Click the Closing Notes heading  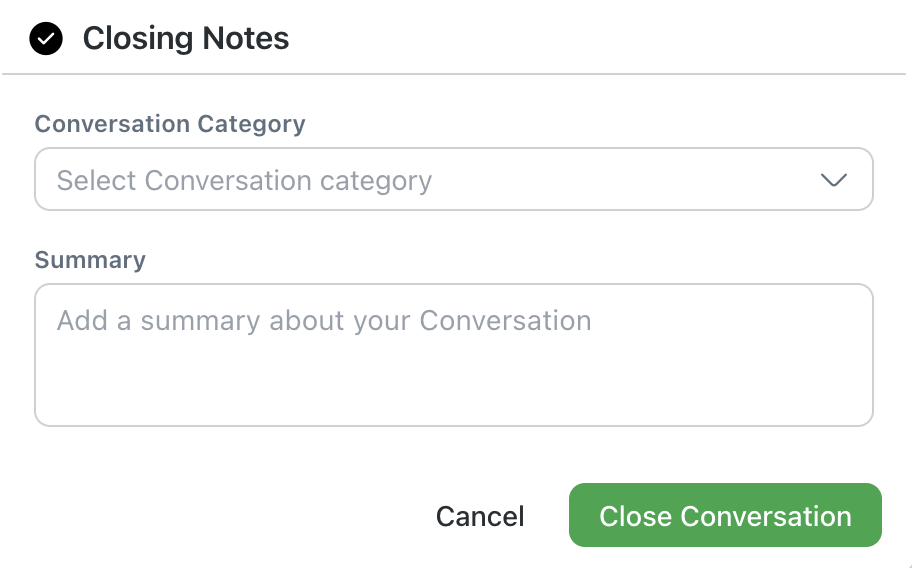[186, 39]
